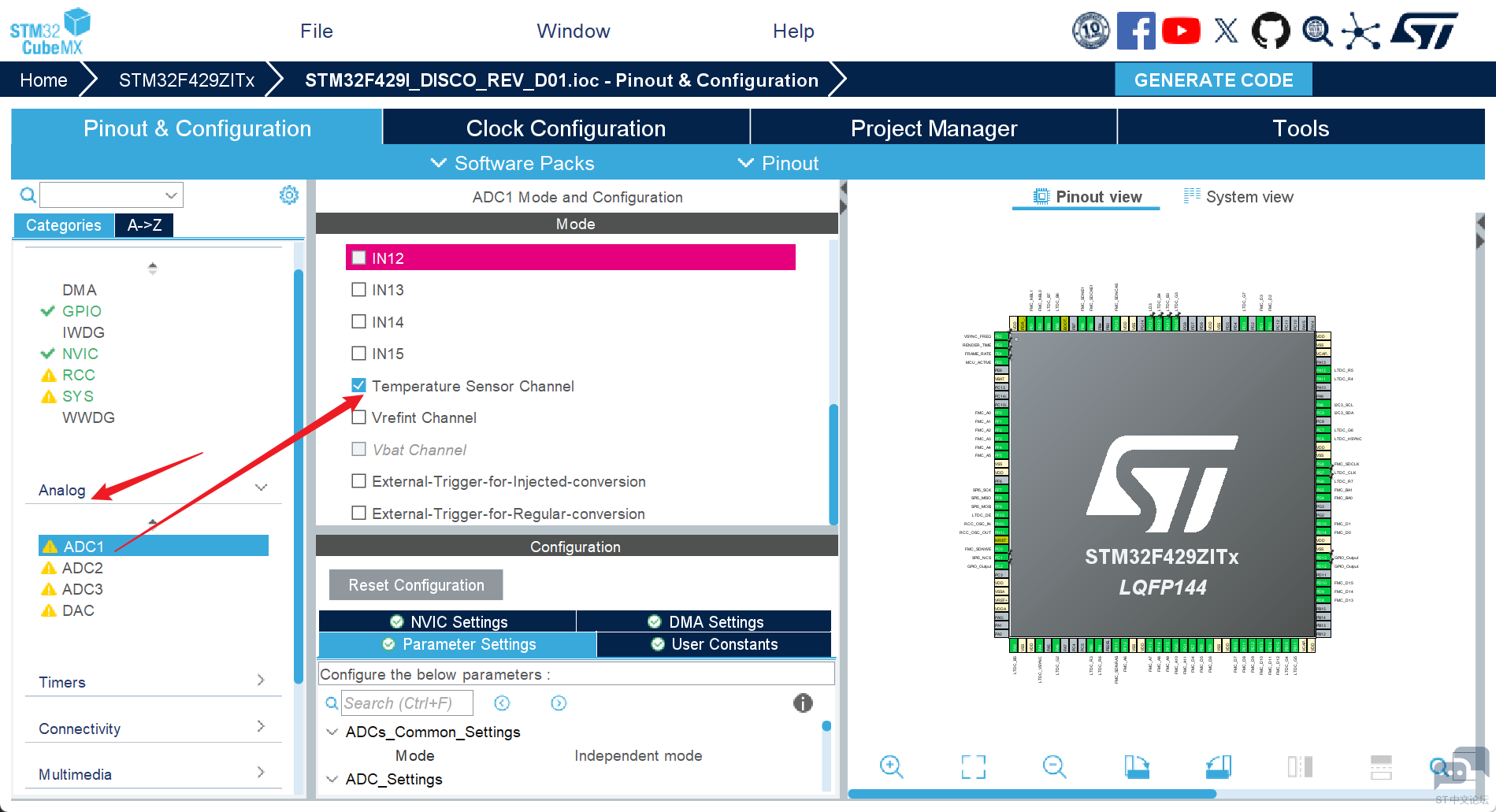
Task: Click the categories settings gear icon
Action: click(x=289, y=195)
